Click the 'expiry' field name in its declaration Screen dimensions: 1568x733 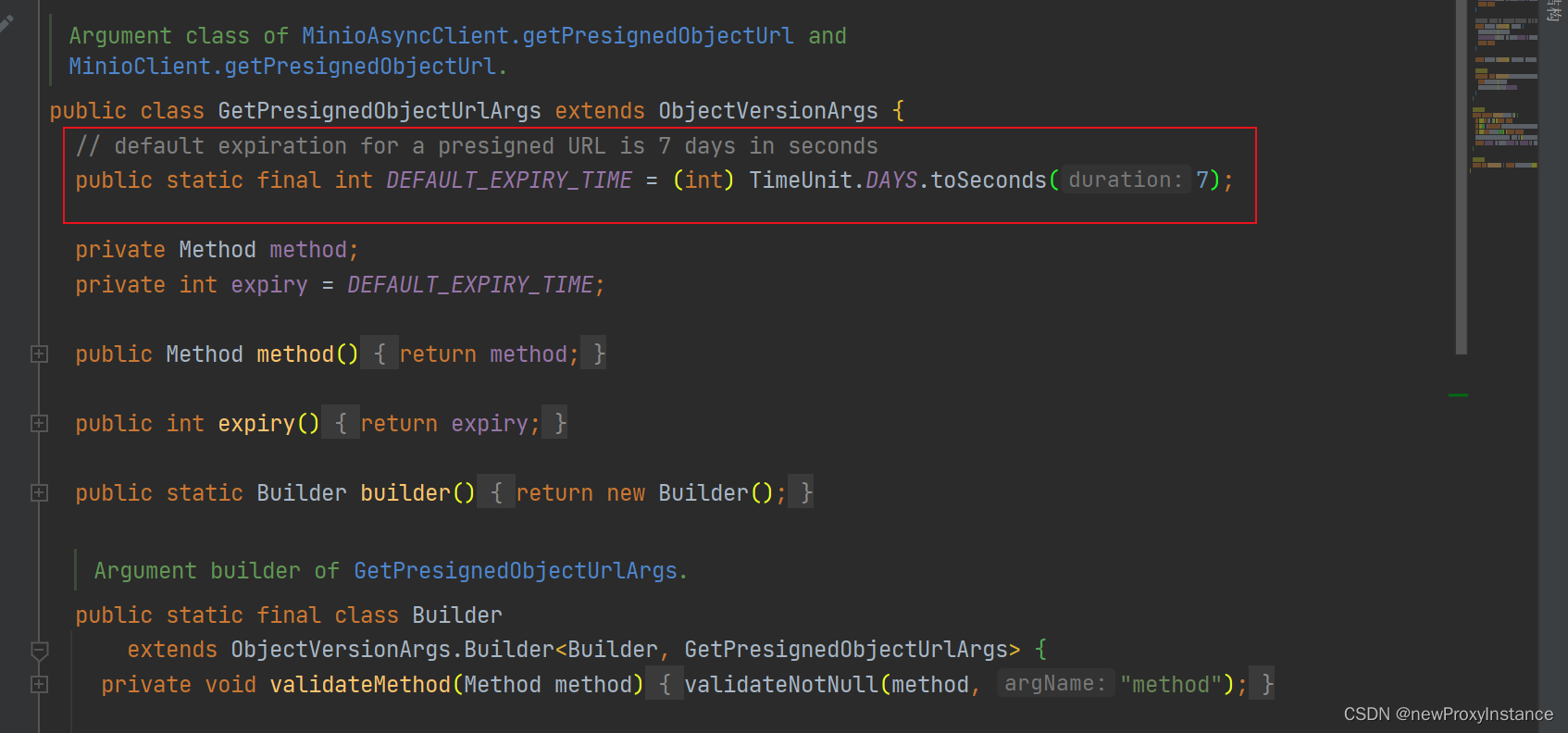[269, 285]
